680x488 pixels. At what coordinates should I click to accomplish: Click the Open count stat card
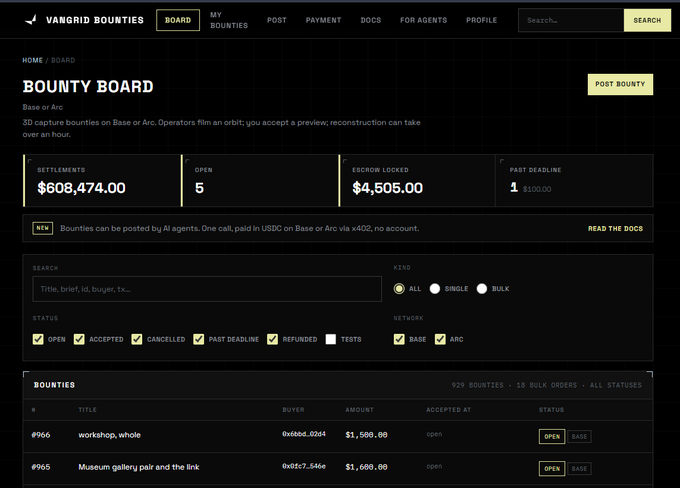pyautogui.click(x=260, y=180)
